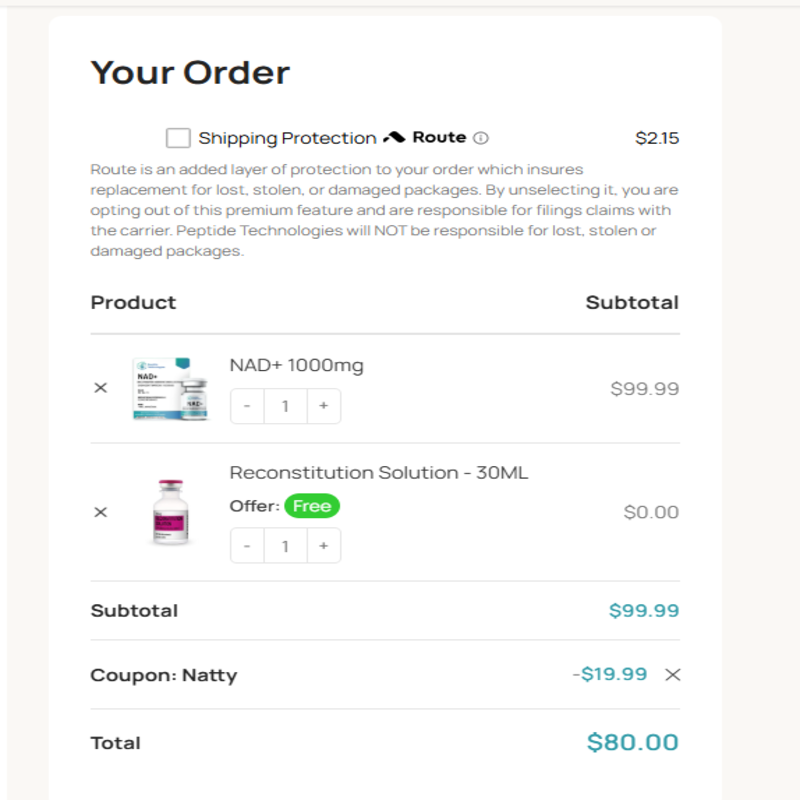Decrease Reconstitution Solution quantity
The height and width of the screenshot is (800, 800).
click(x=247, y=546)
